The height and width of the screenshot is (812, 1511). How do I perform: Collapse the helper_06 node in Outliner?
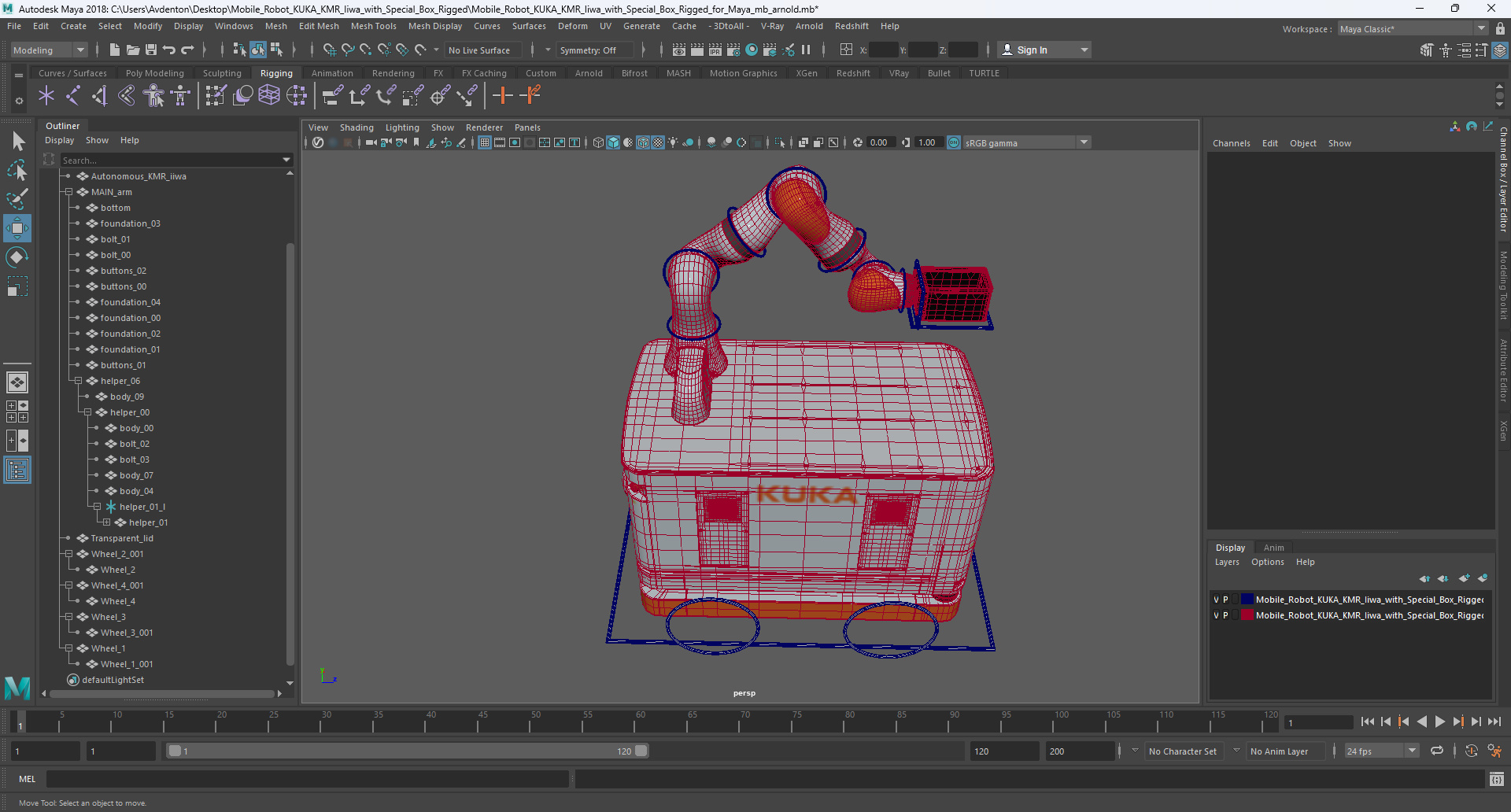(78, 381)
